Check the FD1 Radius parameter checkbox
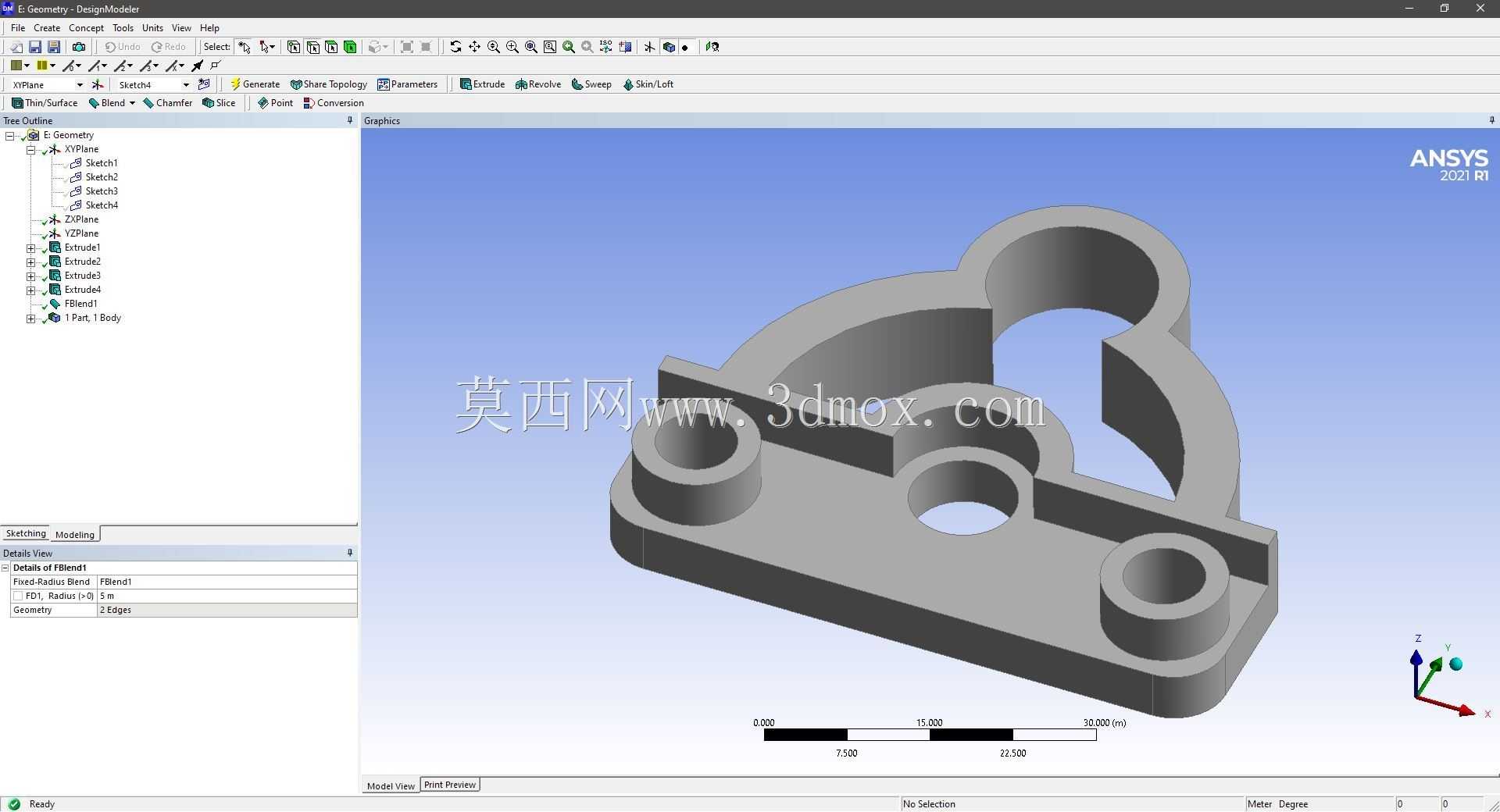Viewport: 1500px width, 812px height. click(x=18, y=596)
